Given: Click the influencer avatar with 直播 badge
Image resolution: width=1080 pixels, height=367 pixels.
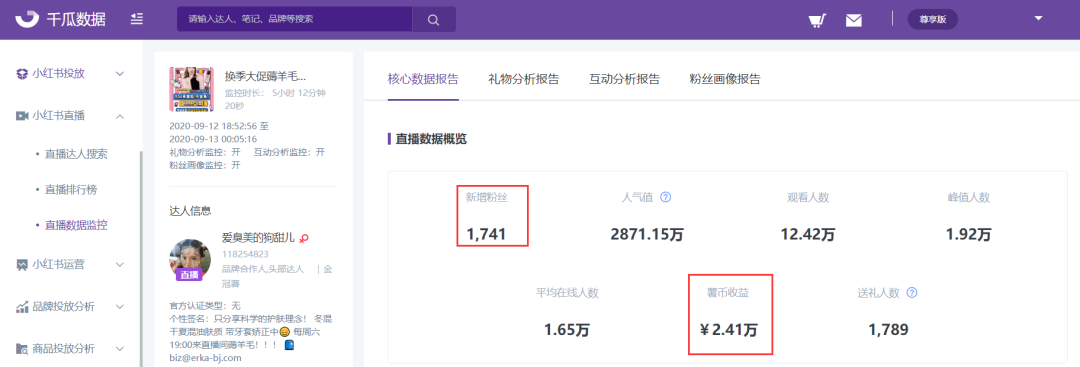Looking at the screenshot, I should [189, 260].
